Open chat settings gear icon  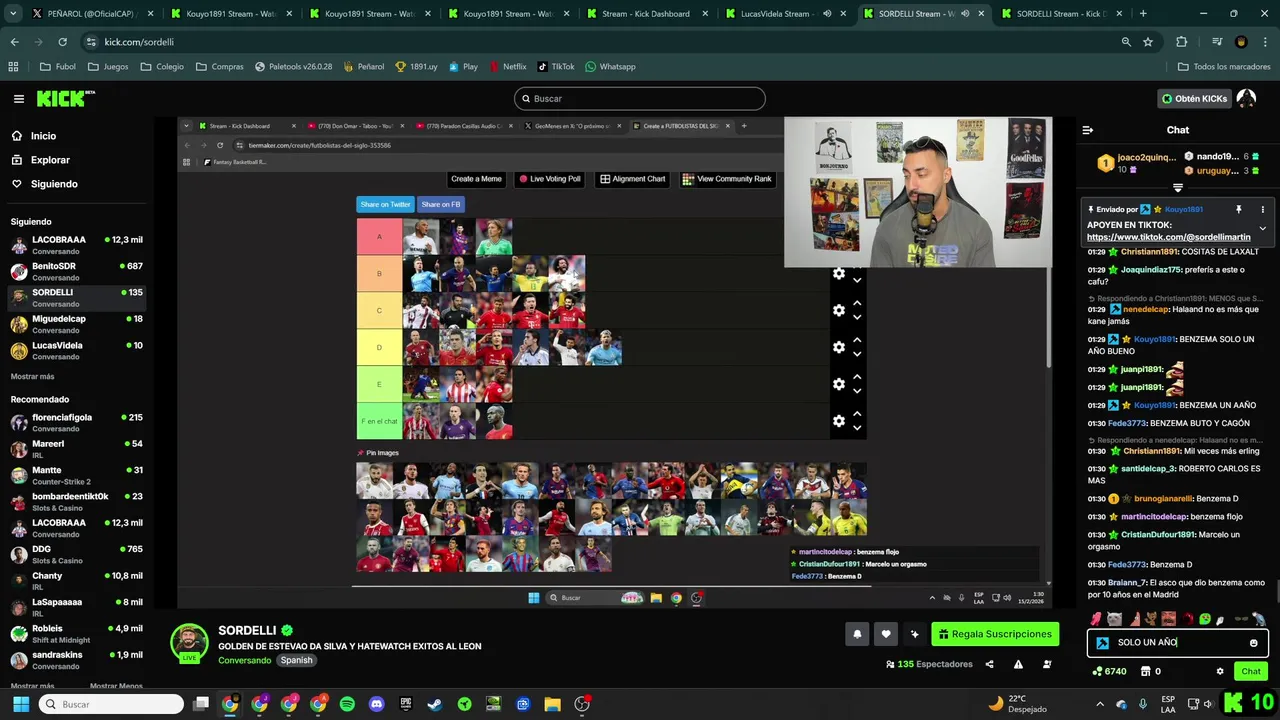coord(1219,671)
